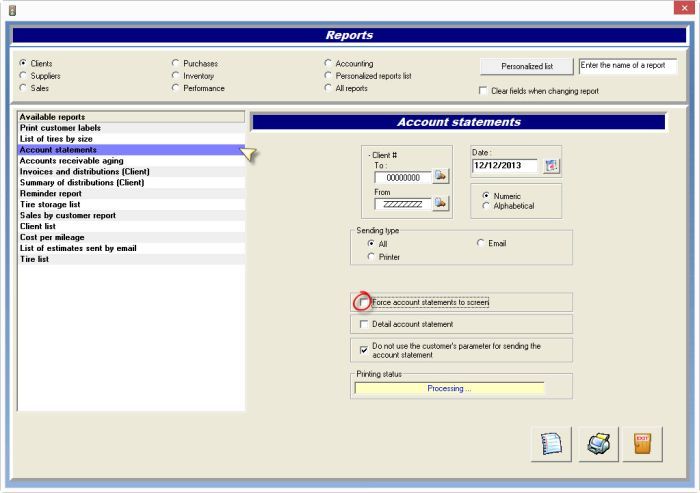Click the printer icon button
Screen dimensions: 700x493
click(x=598, y=444)
